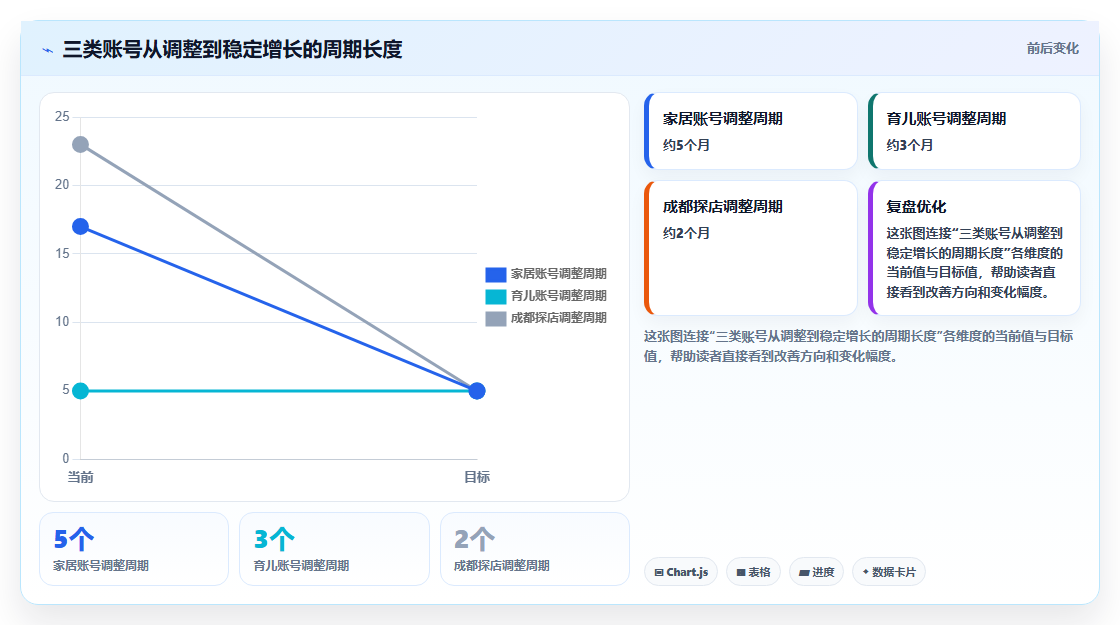
Task: Click the 目标 endpoint data point
Action: click(x=477, y=391)
